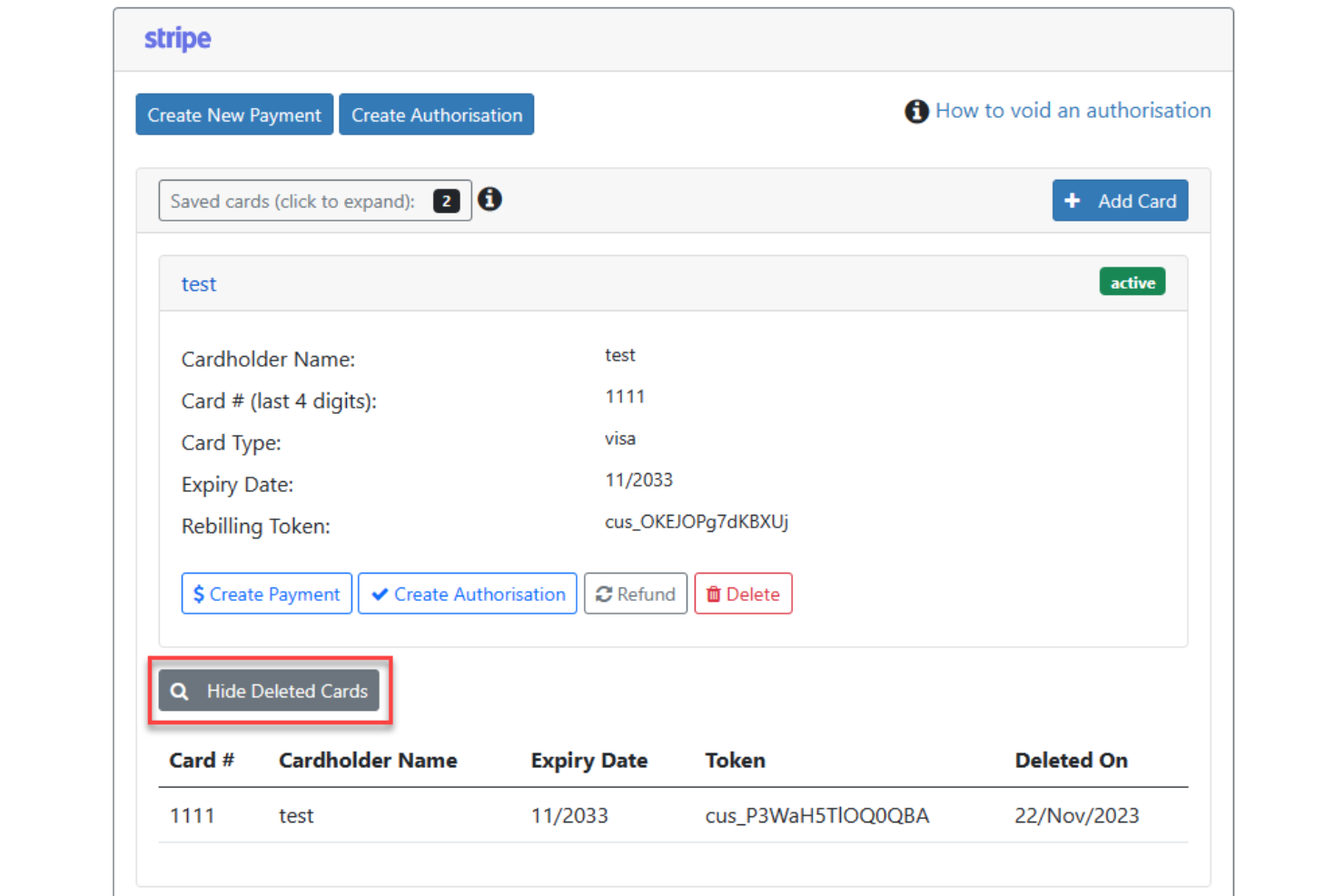The image size is (1344, 896).
Task: Click the card's outlined Create Authorisation button
Action: [468, 594]
